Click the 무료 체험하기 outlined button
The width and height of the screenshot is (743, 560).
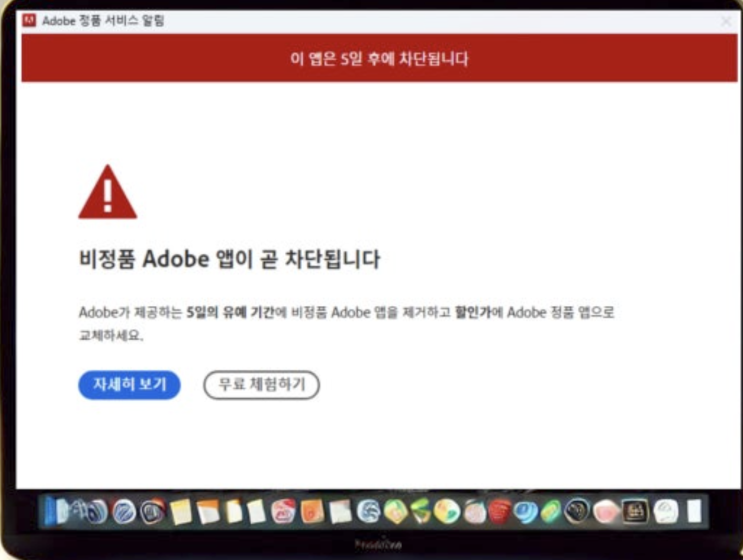click(x=262, y=385)
